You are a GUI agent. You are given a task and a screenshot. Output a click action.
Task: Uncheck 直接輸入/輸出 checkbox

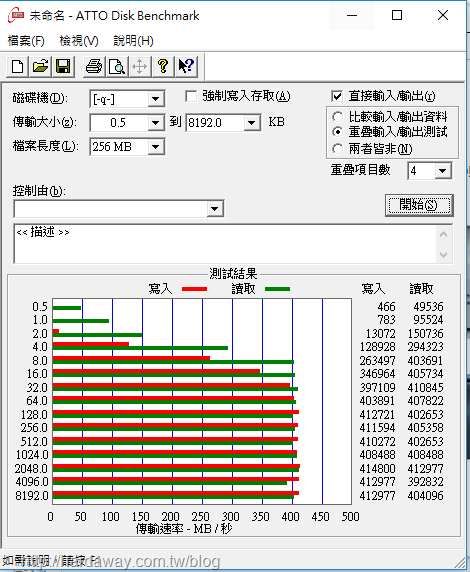click(337, 96)
